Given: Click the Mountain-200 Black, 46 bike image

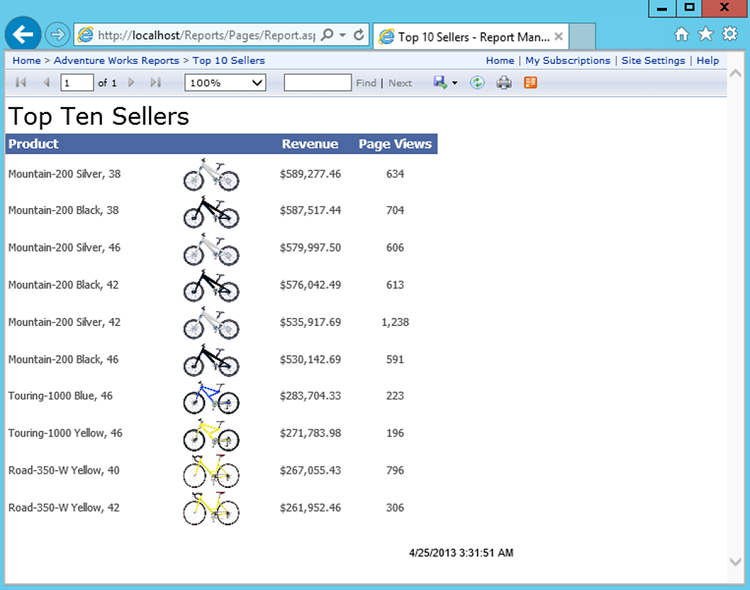Looking at the screenshot, I should (211, 360).
